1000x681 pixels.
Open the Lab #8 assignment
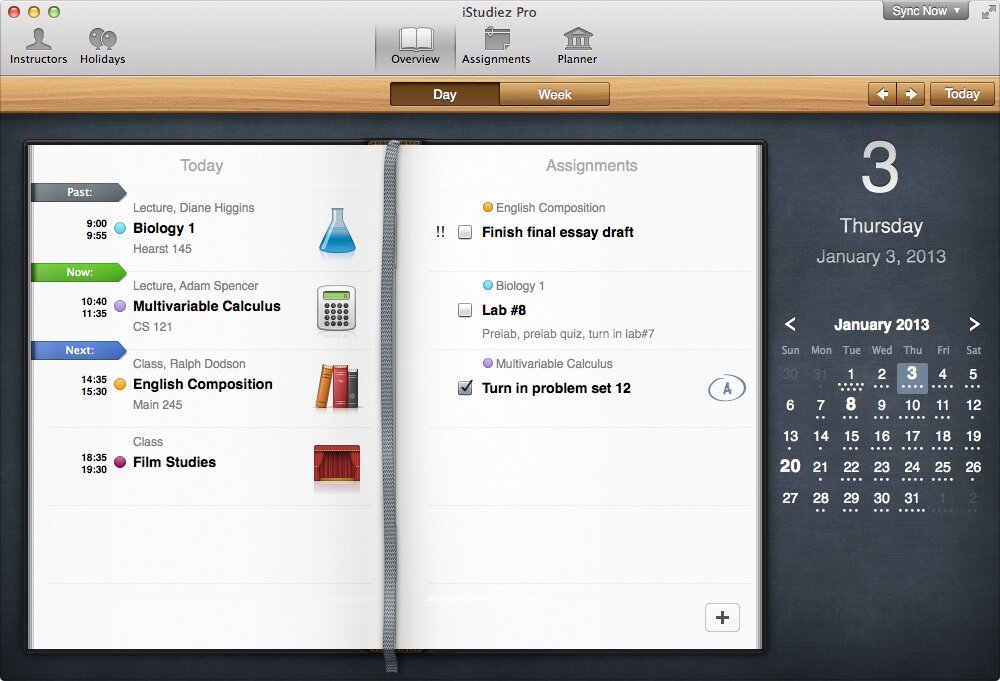pos(504,310)
